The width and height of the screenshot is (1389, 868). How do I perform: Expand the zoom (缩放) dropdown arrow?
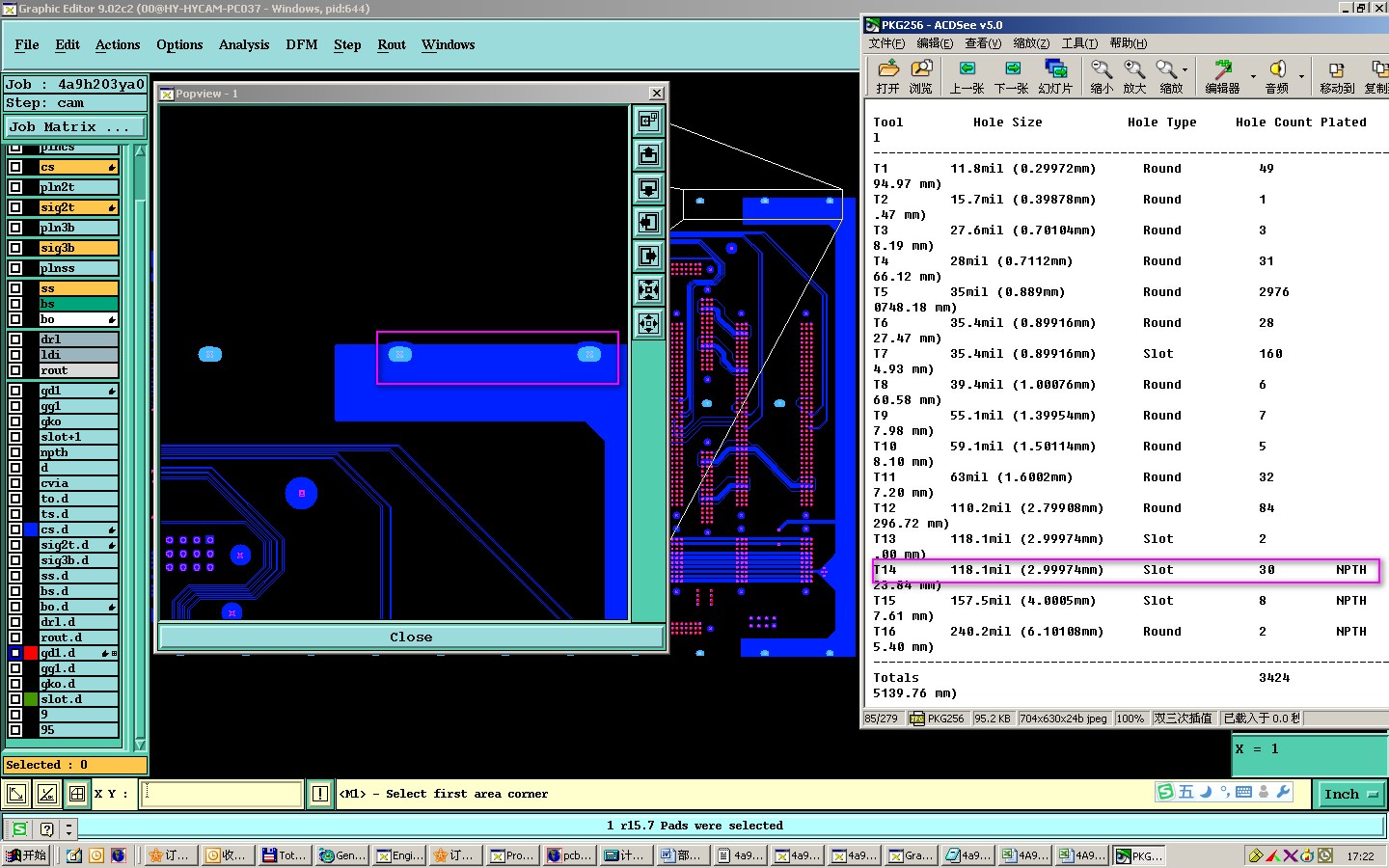1185,69
